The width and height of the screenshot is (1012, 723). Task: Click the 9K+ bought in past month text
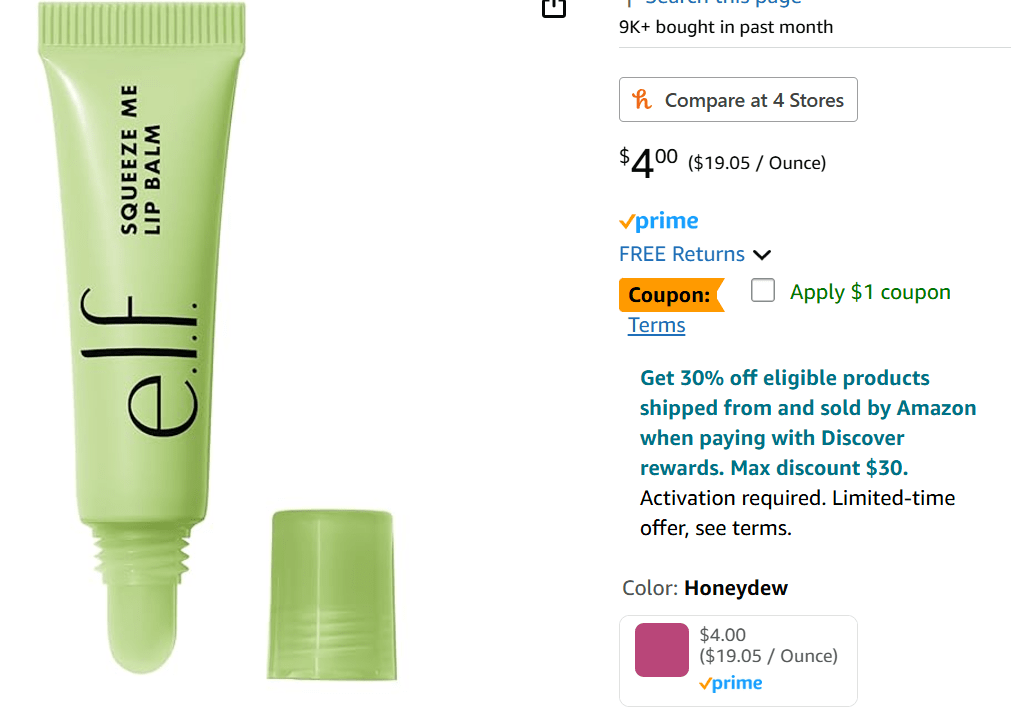726,27
